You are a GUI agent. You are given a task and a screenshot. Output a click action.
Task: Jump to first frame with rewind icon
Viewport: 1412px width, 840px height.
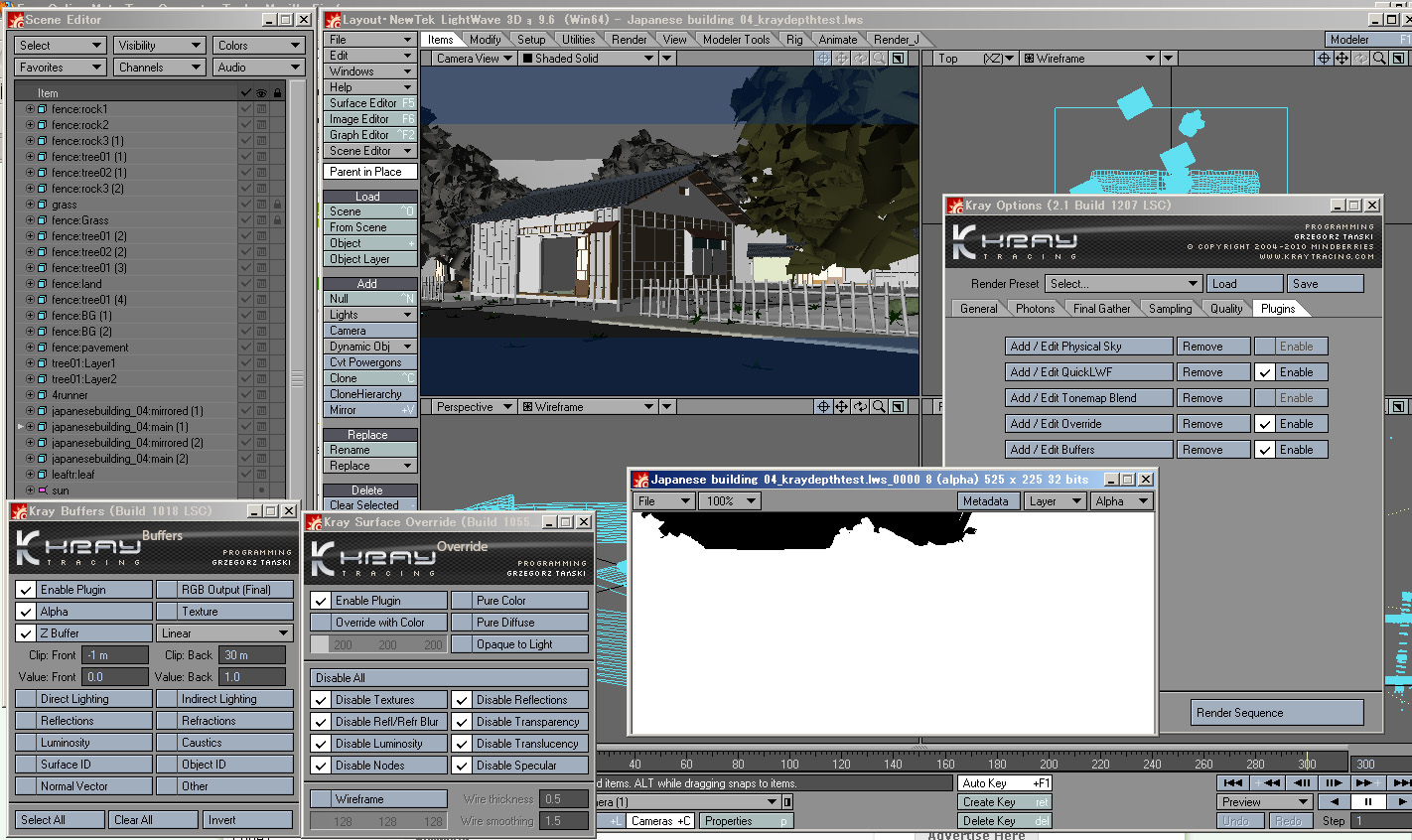tap(1233, 782)
